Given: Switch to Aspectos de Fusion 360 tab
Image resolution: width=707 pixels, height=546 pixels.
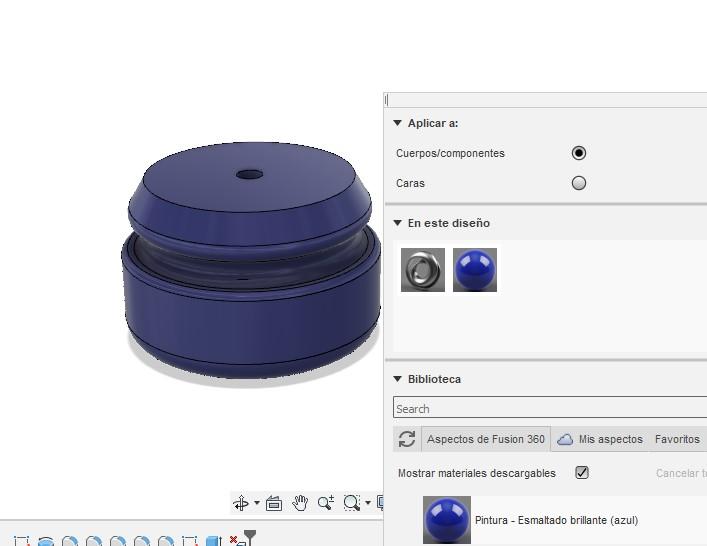Looking at the screenshot, I should point(486,439).
